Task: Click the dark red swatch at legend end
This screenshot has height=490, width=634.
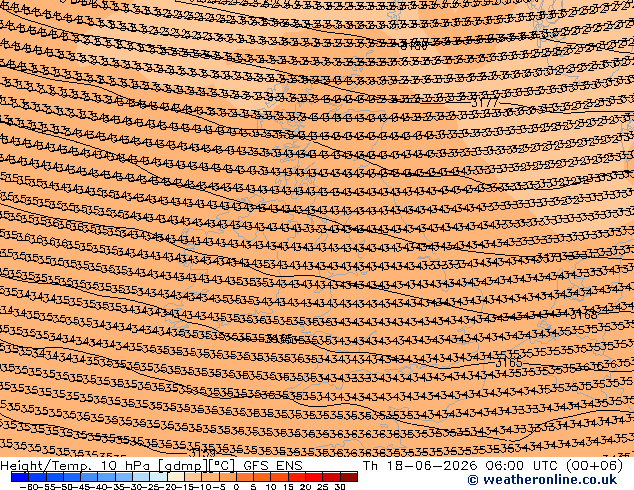Action: point(349,477)
